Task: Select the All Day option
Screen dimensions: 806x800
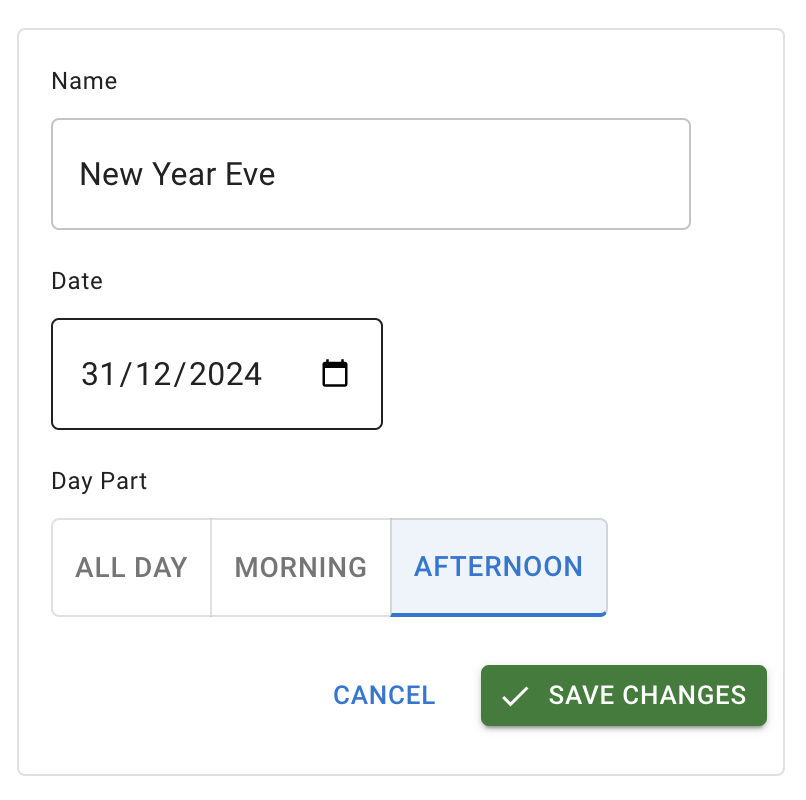Action: [x=132, y=567]
